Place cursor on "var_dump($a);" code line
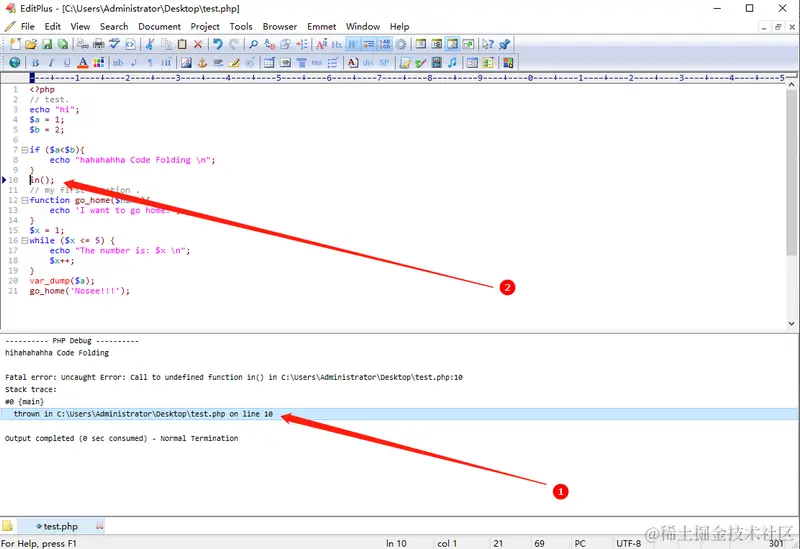The height and width of the screenshot is (549, 800). (62, 281)
